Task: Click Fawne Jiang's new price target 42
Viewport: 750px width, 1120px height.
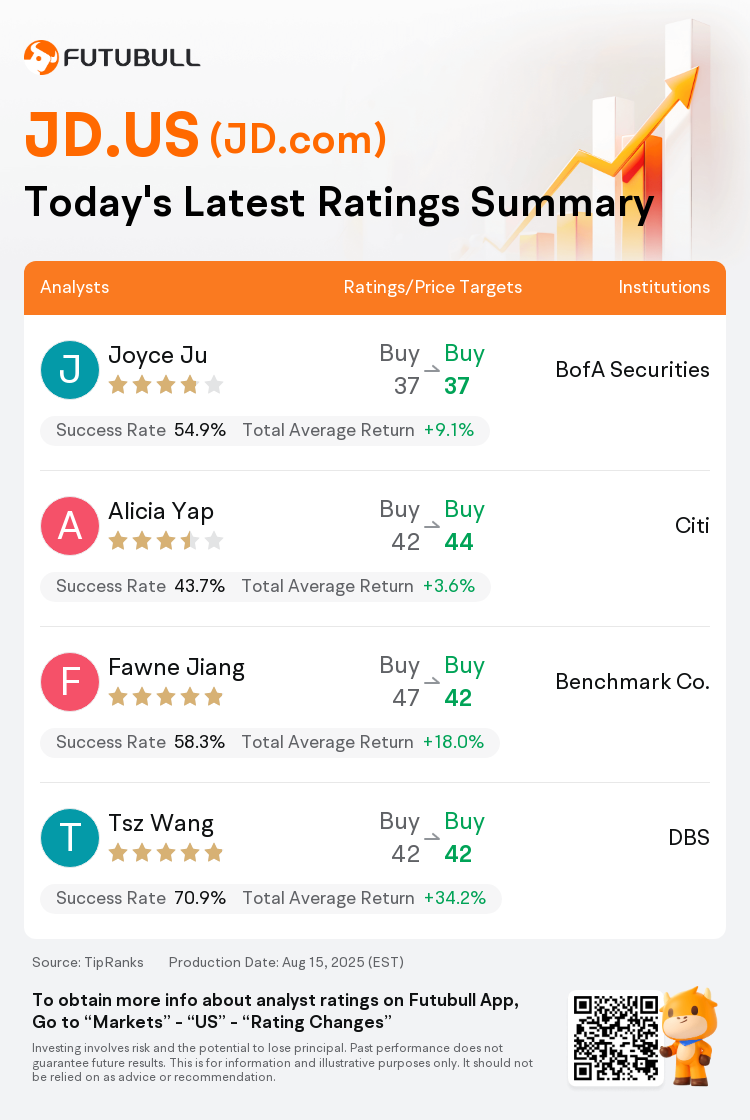Action: coord(458,698)
